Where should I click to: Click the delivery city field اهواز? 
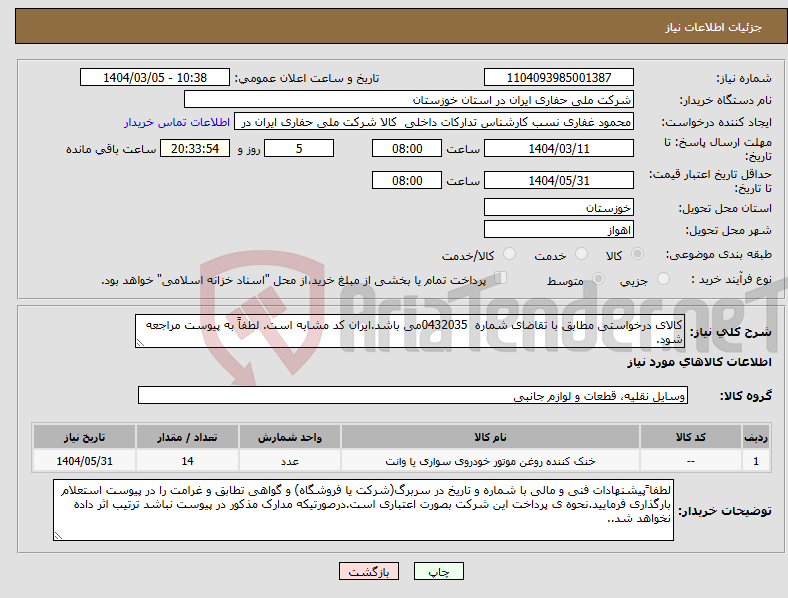point(559,229)
